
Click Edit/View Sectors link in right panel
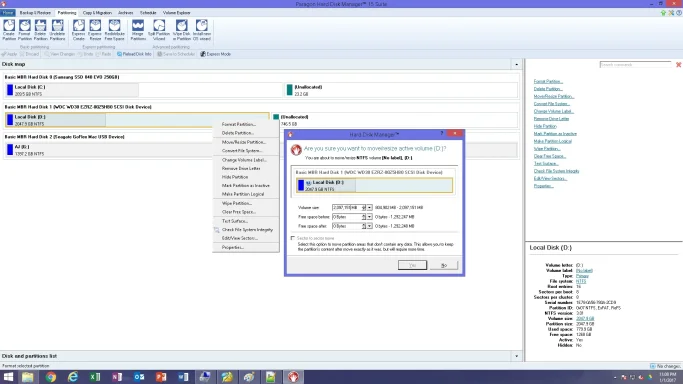tap(550, 179)
